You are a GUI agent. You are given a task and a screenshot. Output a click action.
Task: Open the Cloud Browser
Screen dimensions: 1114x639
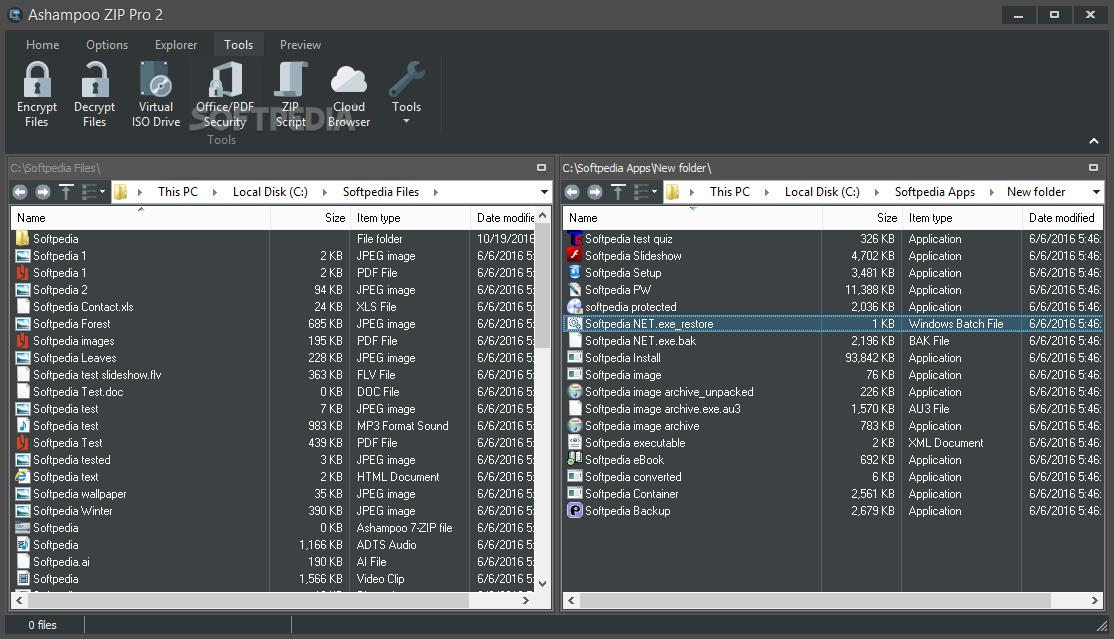click(x=349, y=95)
